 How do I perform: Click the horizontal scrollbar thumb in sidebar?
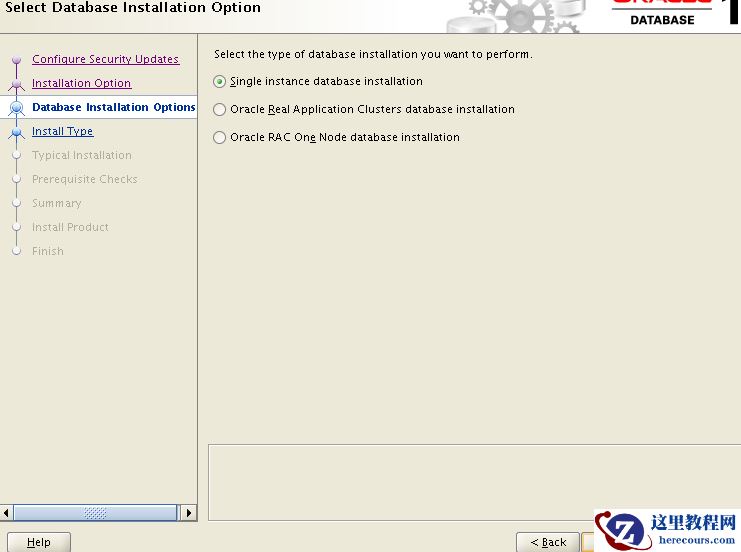tap(95, 513)
